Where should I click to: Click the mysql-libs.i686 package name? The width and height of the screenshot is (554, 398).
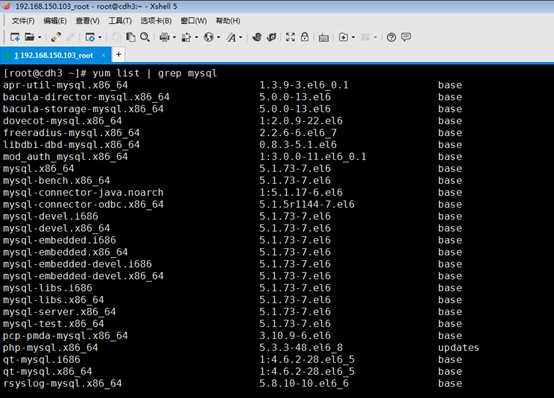tap(48, 288)
